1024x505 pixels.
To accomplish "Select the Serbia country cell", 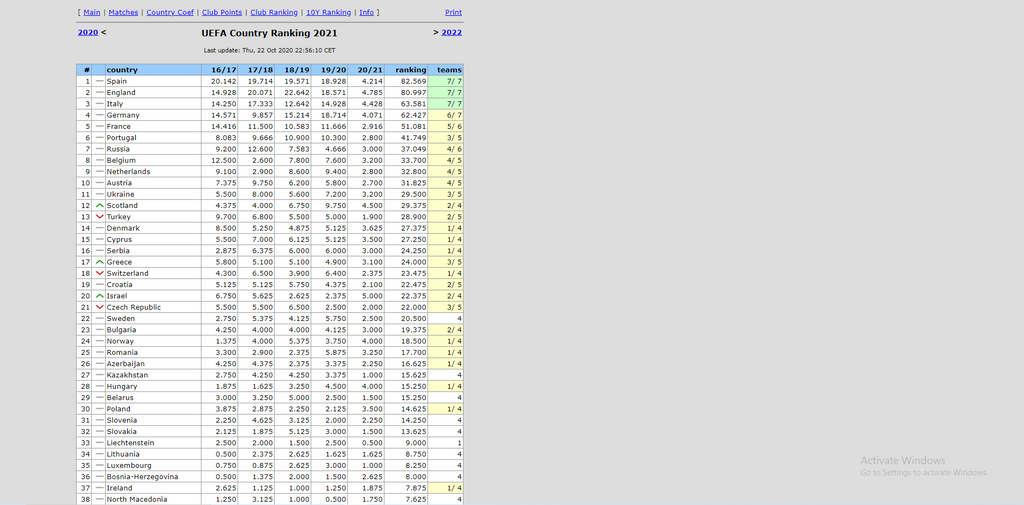I will tap(153, 251).
